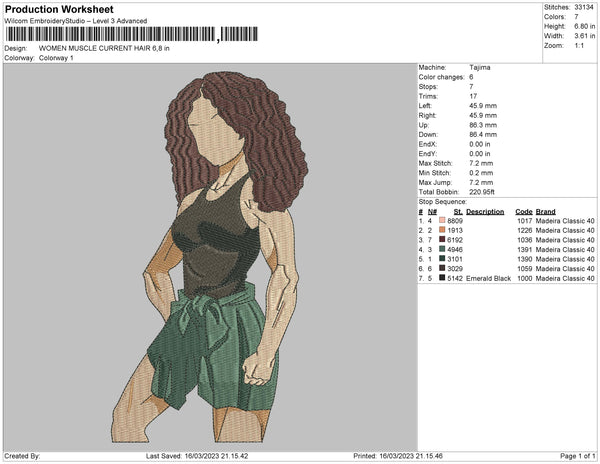Select the Down value 86.4 mm
Viewport: 600px width, 464px height.
(x=483, y=135)
